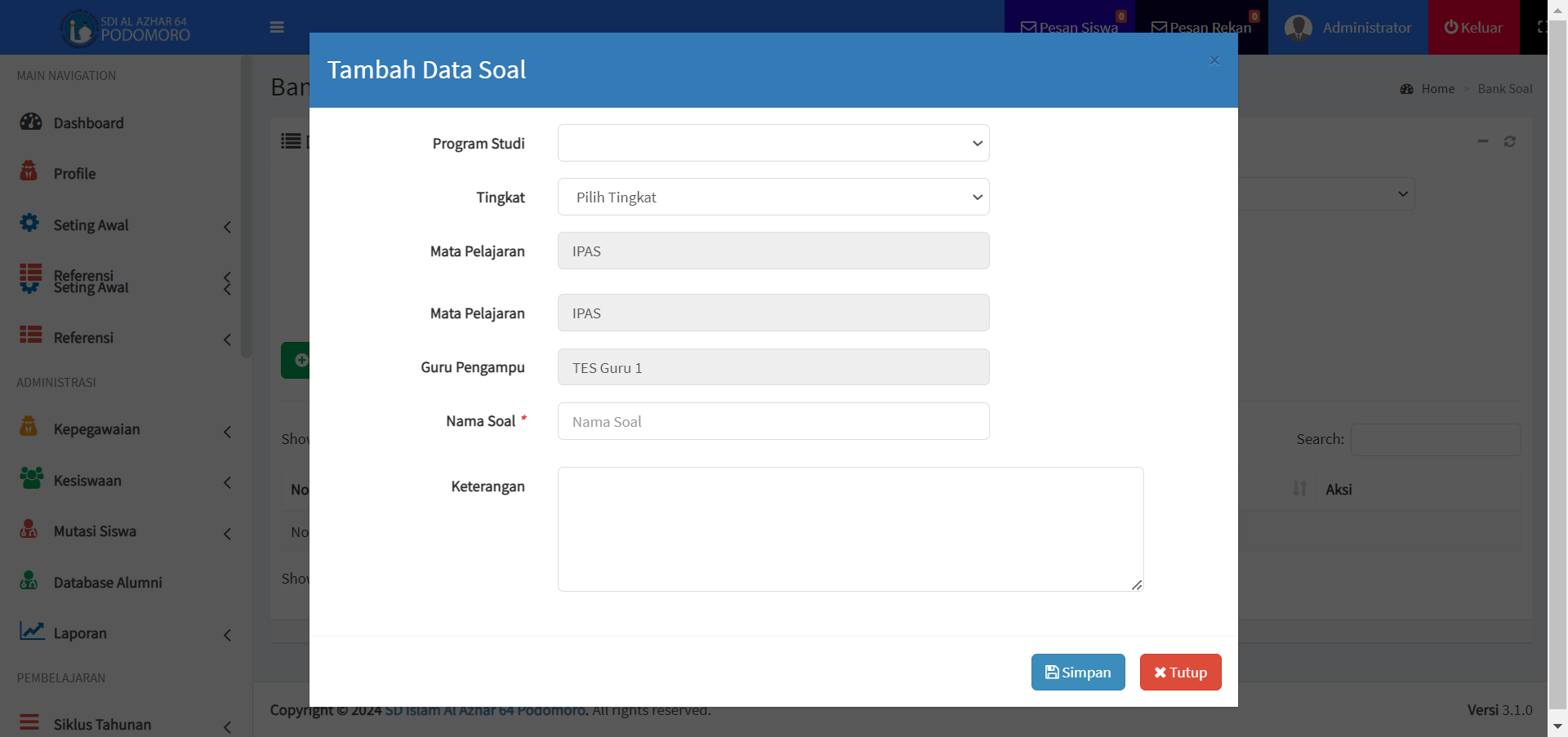Click the Seting Awal gear icon
The width and height of the screenshot is (1568, 737).
click(29, 223)
